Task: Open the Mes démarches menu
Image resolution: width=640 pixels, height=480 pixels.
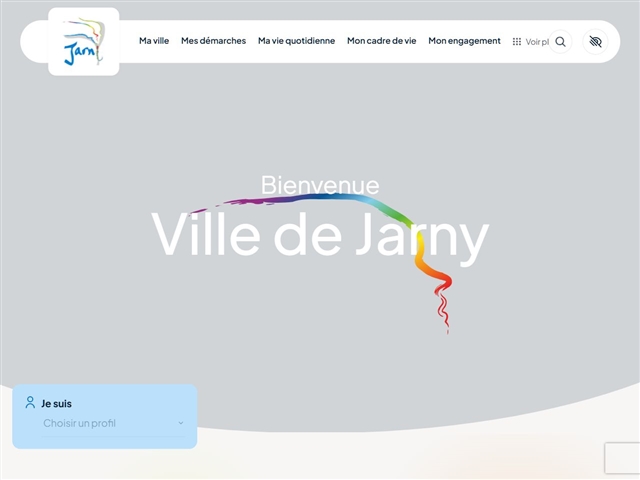Action: 213,41
